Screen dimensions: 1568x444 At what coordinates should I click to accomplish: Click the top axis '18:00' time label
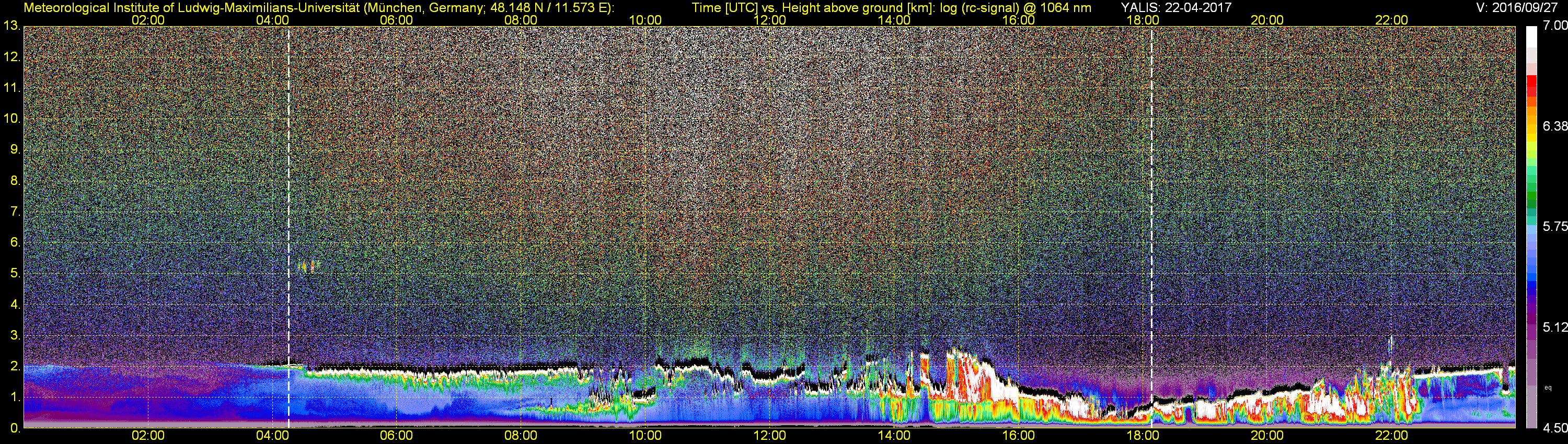(x=1143, y=20)
